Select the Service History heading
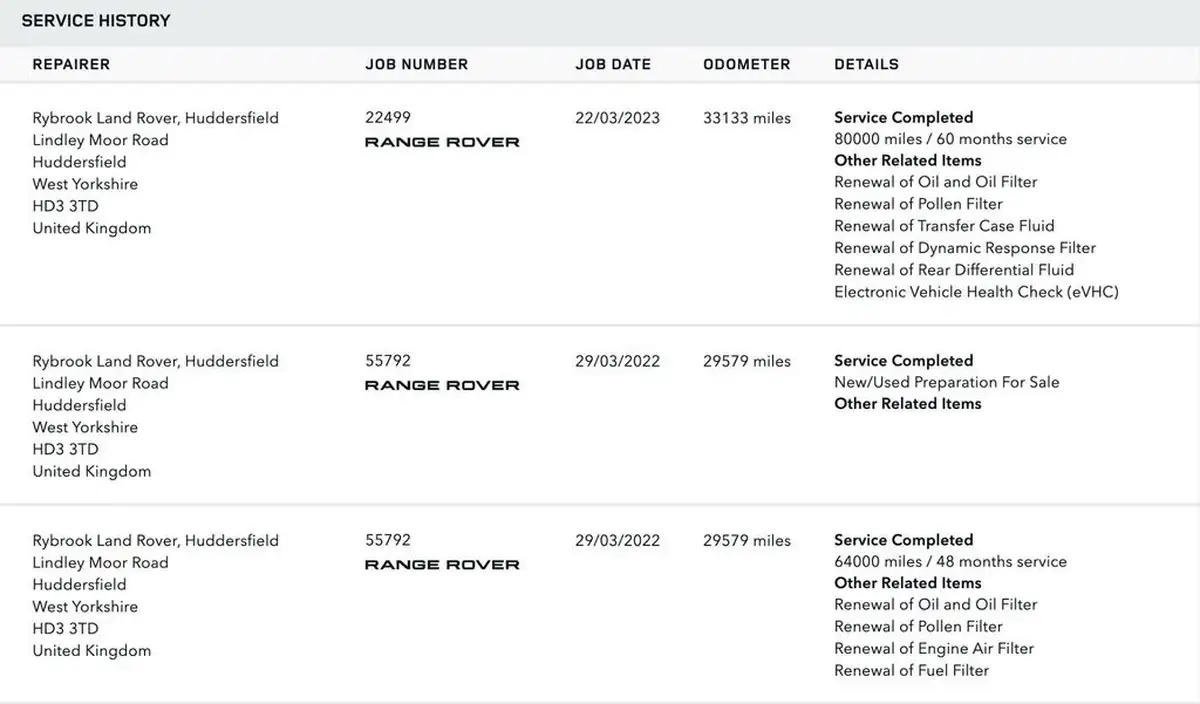1200x704 pixels. point(96,20)
